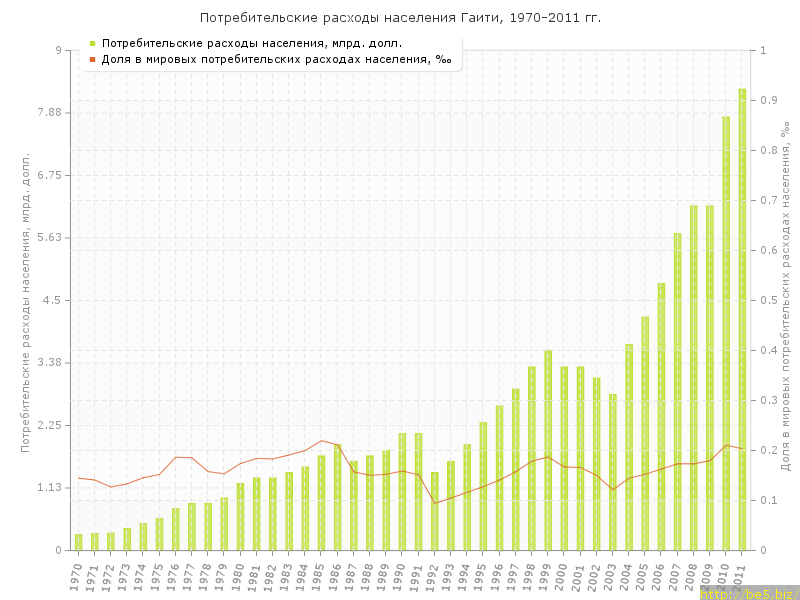Click the orange legend marker for world share
Image resolution: width=800 pixels, height=600 pixels.
click(x=92, y=59)
